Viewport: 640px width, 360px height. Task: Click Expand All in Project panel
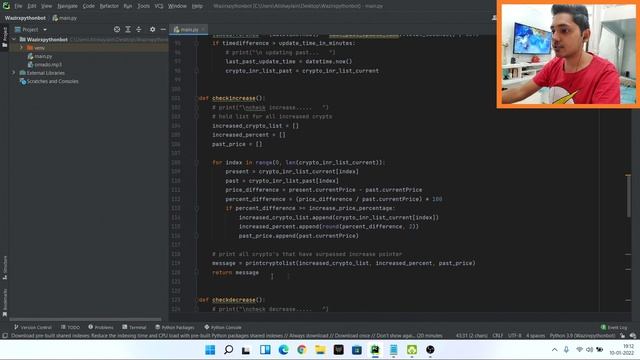[x=128, y=29]
